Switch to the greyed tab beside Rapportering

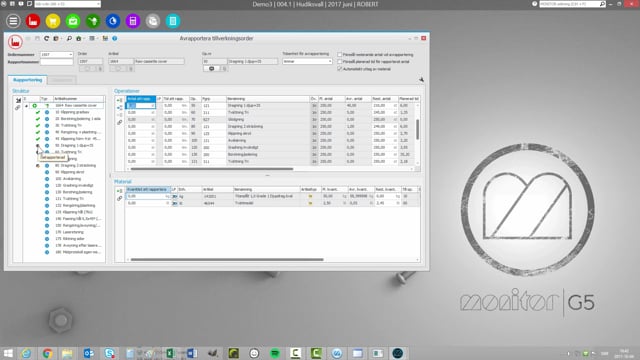click(62, 80)
